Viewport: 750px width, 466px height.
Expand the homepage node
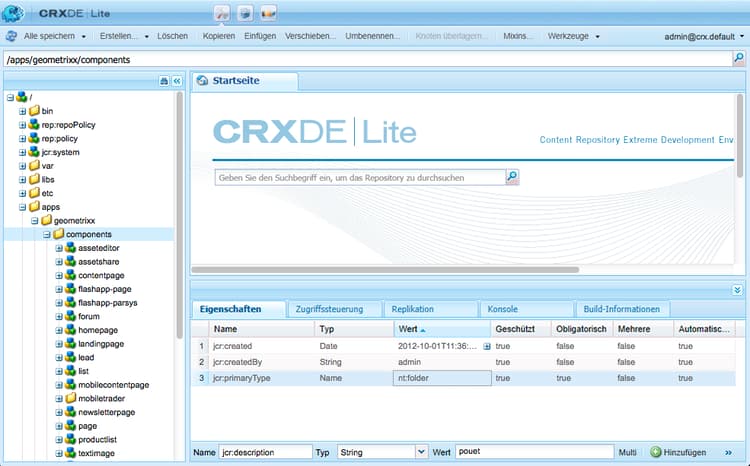59,330
